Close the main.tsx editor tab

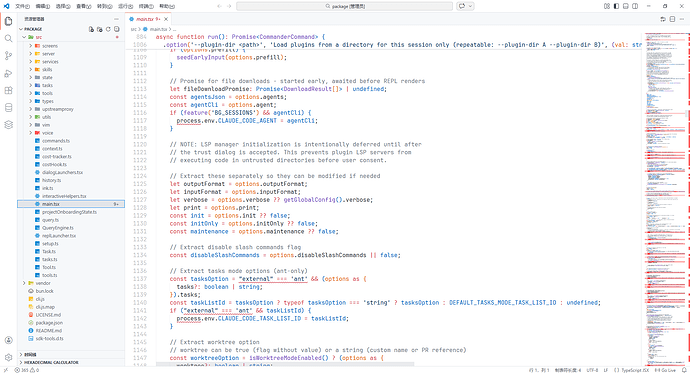166,19
